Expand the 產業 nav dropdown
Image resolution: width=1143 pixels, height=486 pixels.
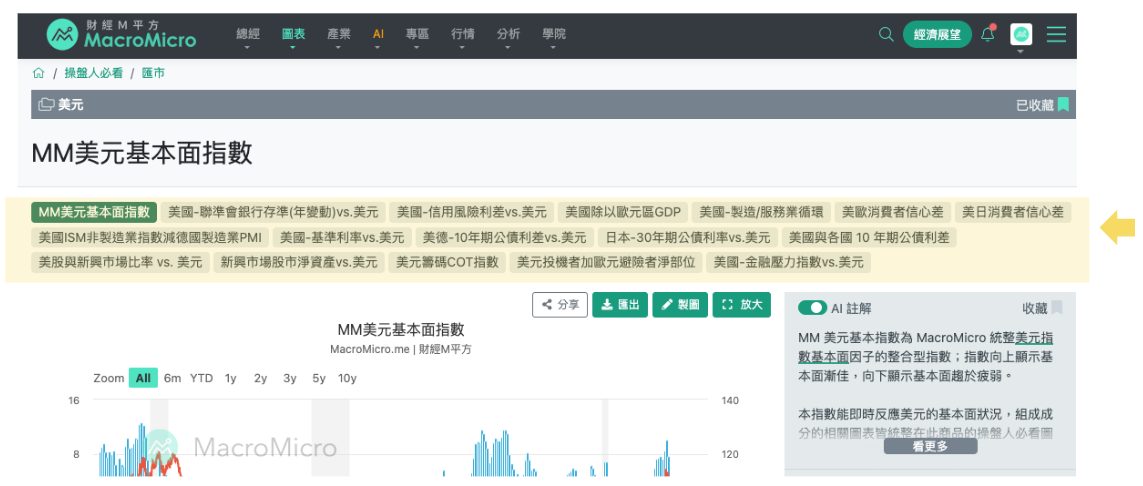[338, 34]
